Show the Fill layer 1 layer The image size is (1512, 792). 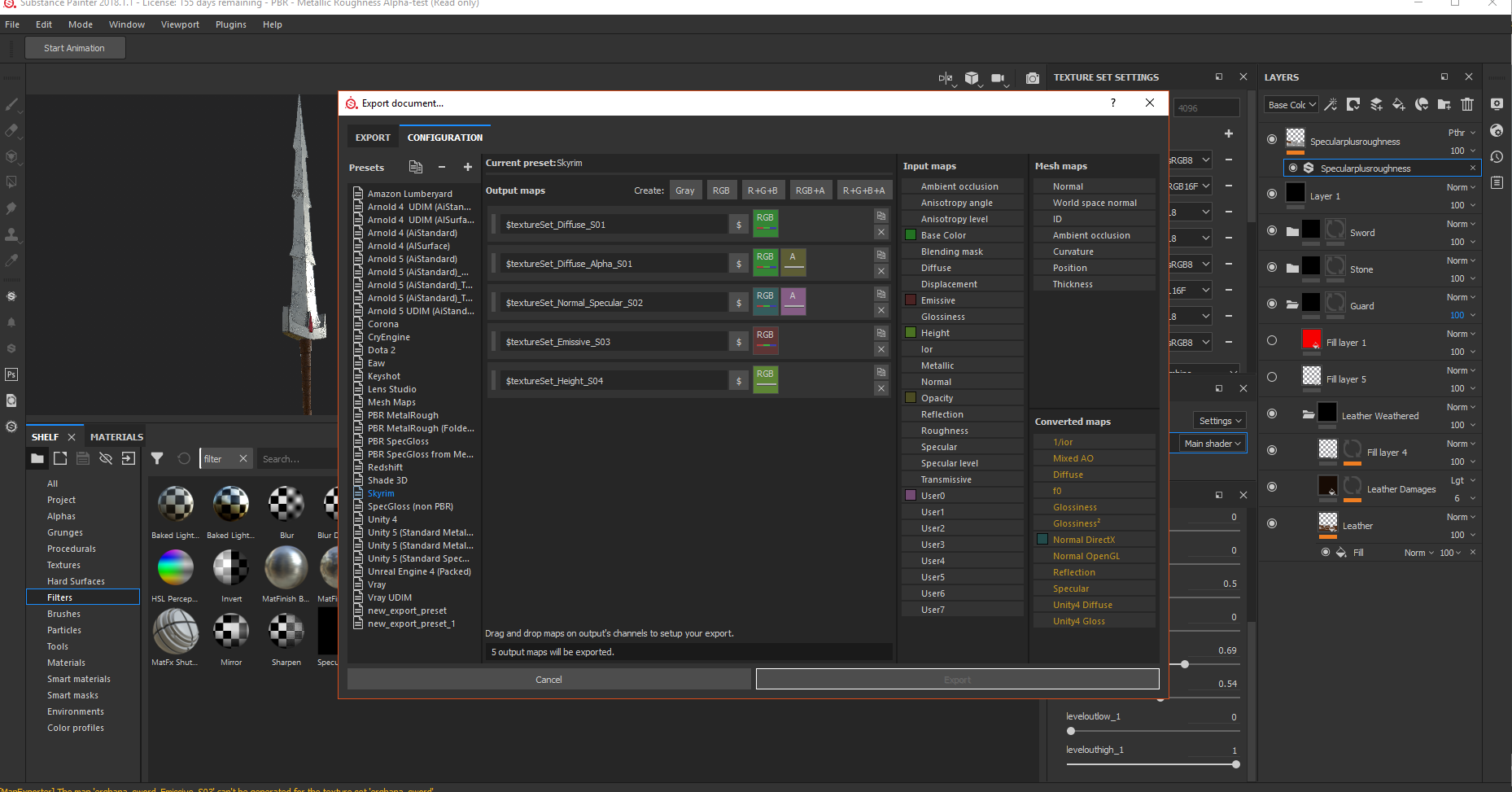[x=1272, y=340]
